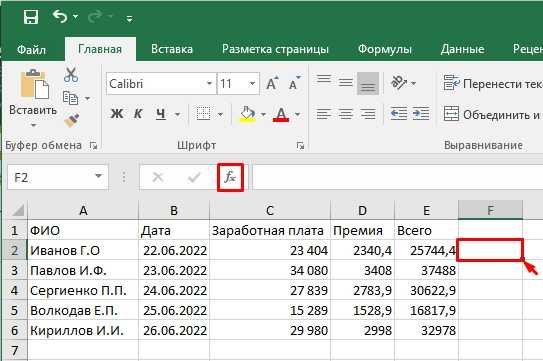The image size is (543, 361).
Task: Expand the font name dropdown list
Action: click(x=209, y=83)
